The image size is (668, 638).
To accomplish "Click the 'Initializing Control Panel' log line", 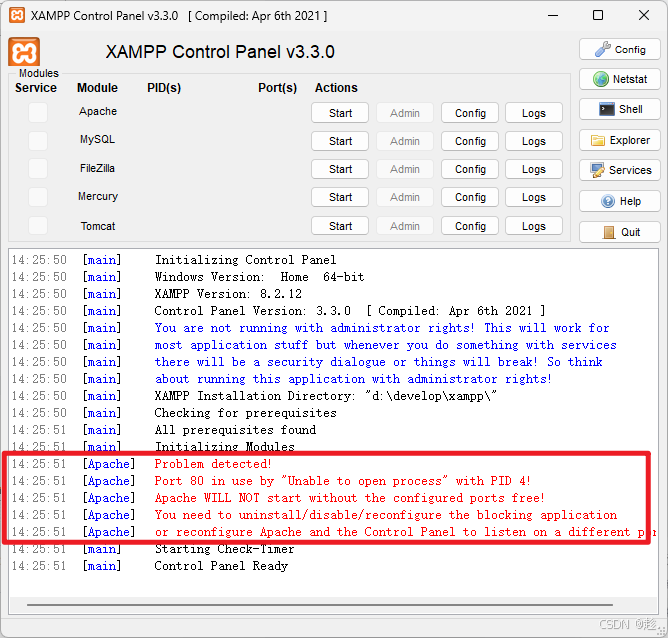I will [245, 260].
